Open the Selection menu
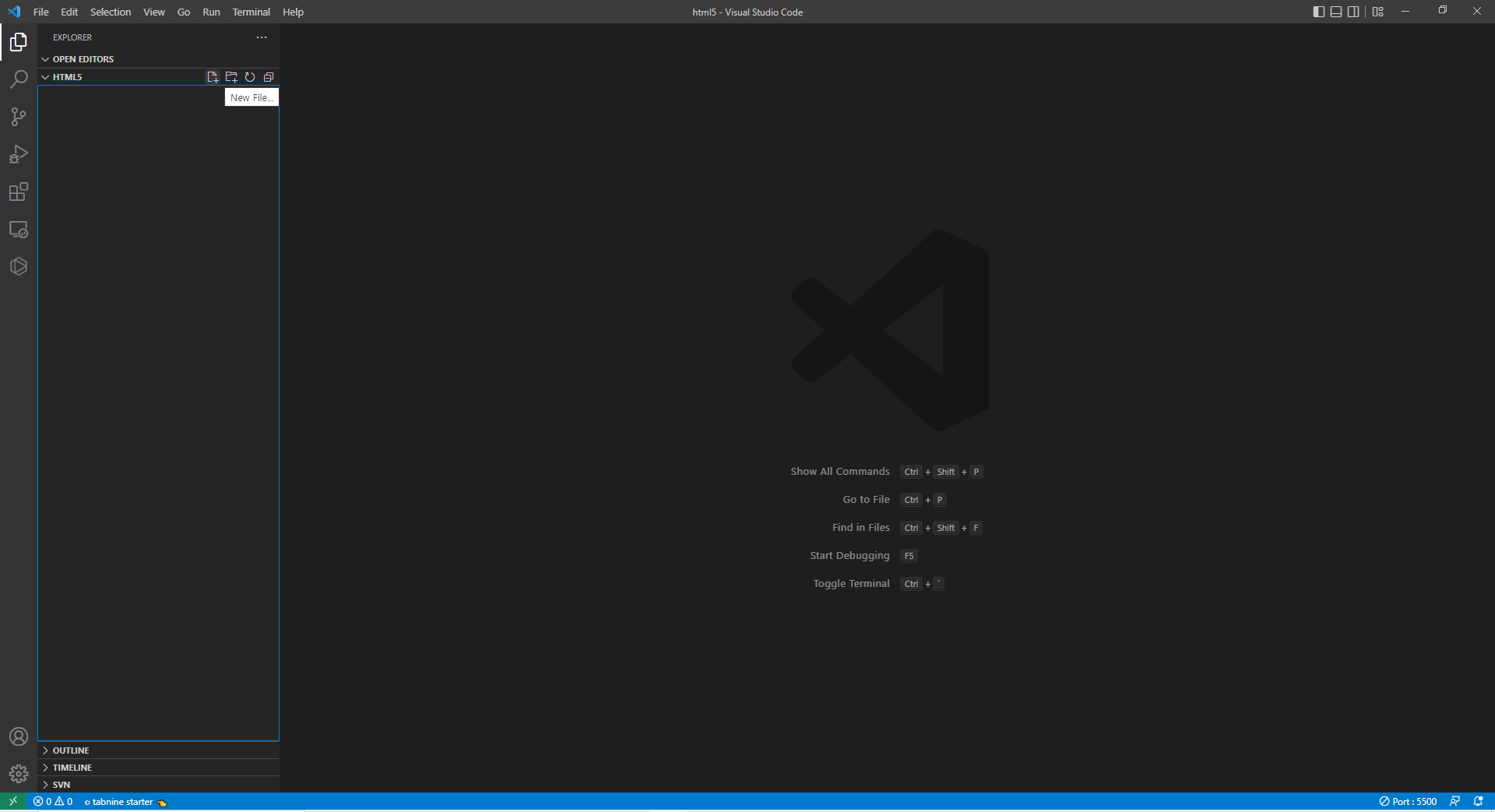 (111, 12)
